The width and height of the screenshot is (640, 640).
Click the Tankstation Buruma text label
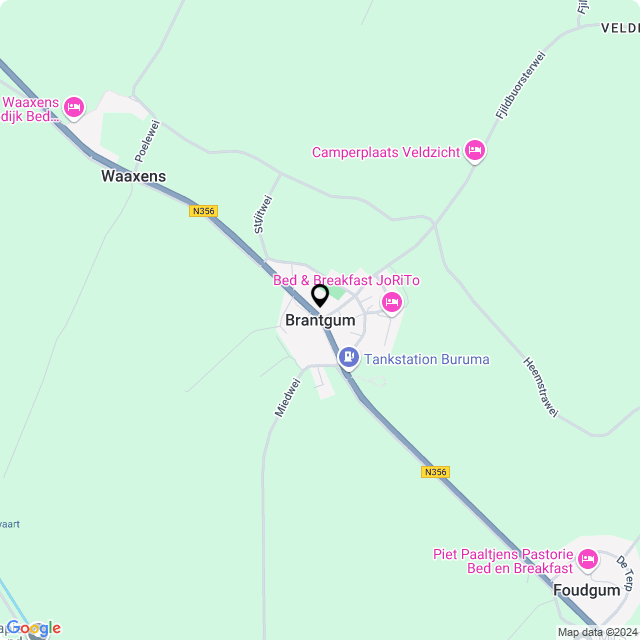click(x=427, y=359)
